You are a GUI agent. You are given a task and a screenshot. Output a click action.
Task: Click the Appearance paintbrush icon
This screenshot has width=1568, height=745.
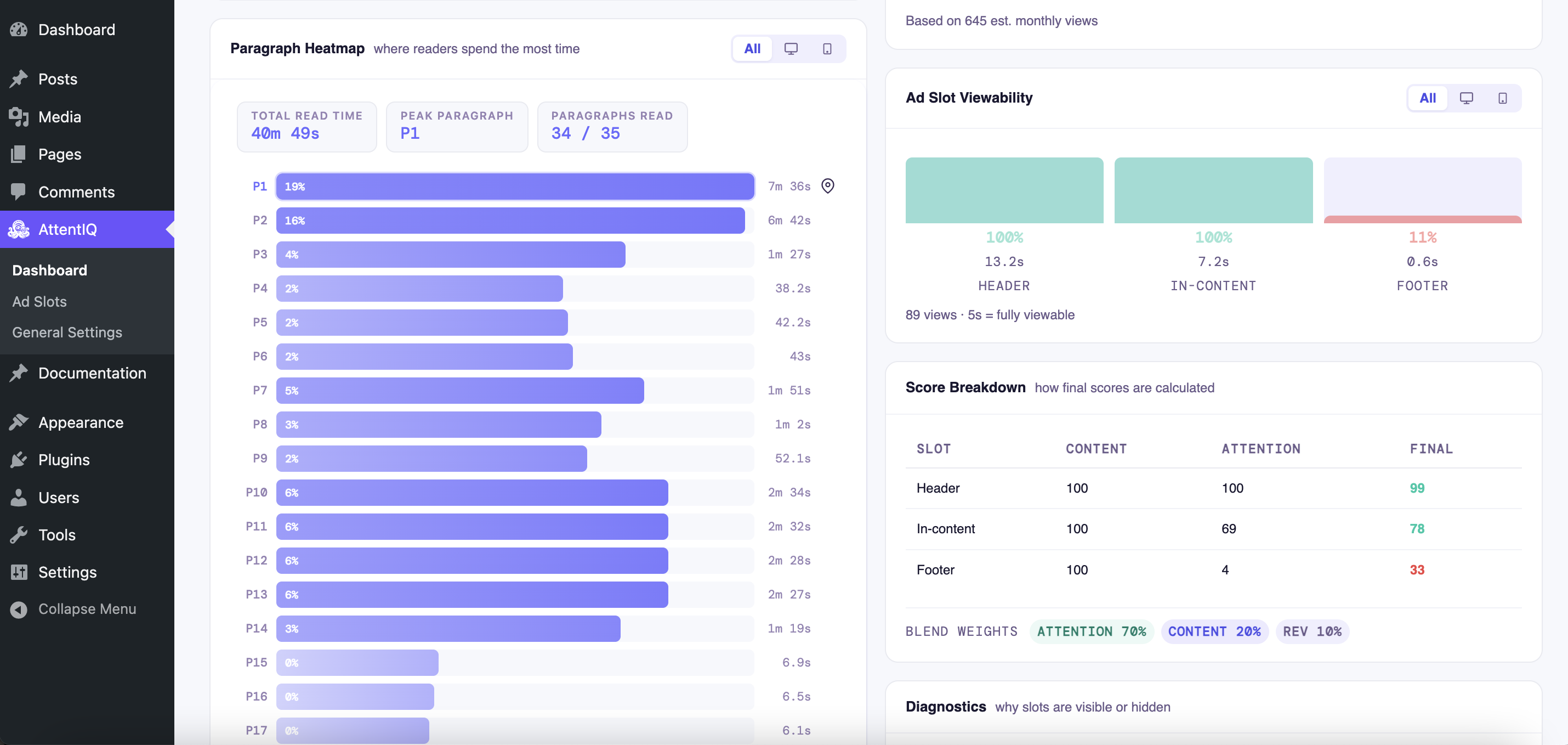point(19,422)
